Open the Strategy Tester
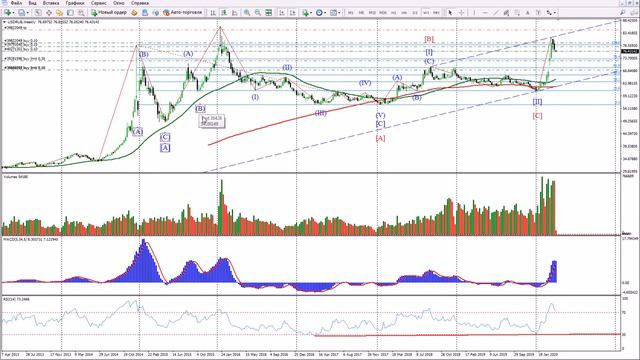This screenshot has height=360, width=640. pyautogui.click(x=81, y=13)
